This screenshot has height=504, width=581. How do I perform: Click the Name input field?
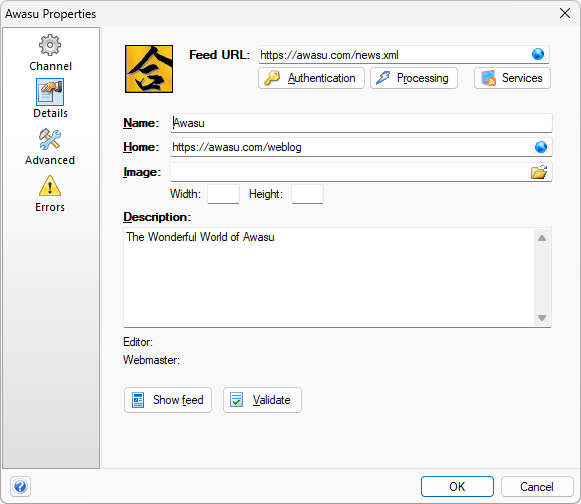[361, 123]
